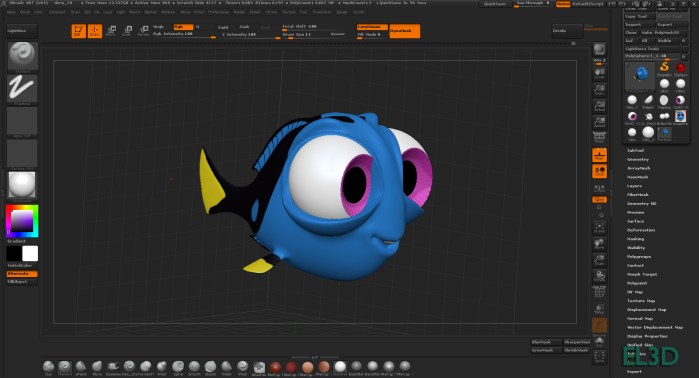Expand the ArrayMesh sub-palette

click(638, 168)
